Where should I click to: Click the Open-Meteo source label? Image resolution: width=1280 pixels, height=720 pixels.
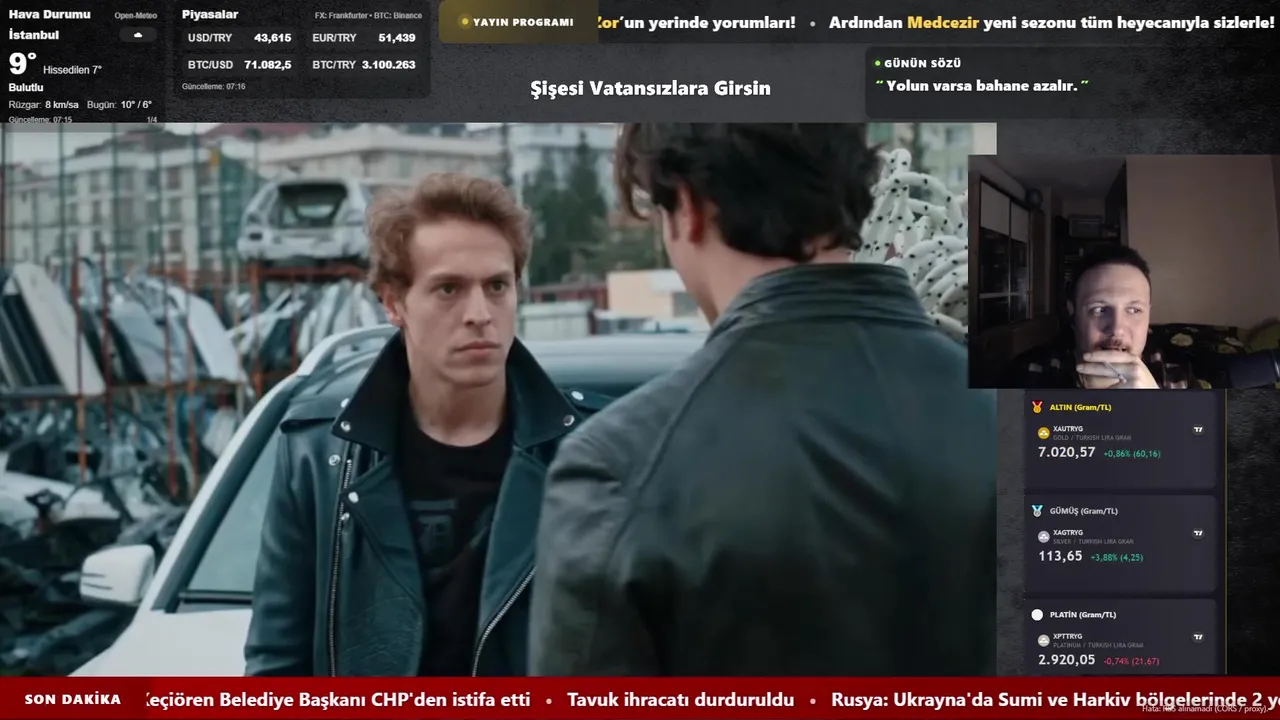pos(135,16)
